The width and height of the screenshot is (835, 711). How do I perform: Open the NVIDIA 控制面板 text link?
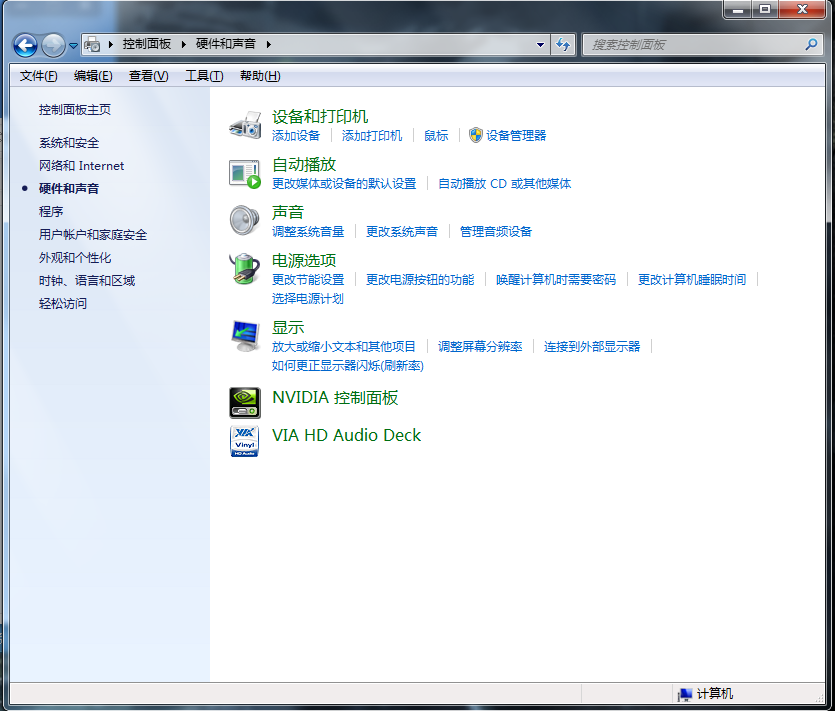(x=335, y=398)
